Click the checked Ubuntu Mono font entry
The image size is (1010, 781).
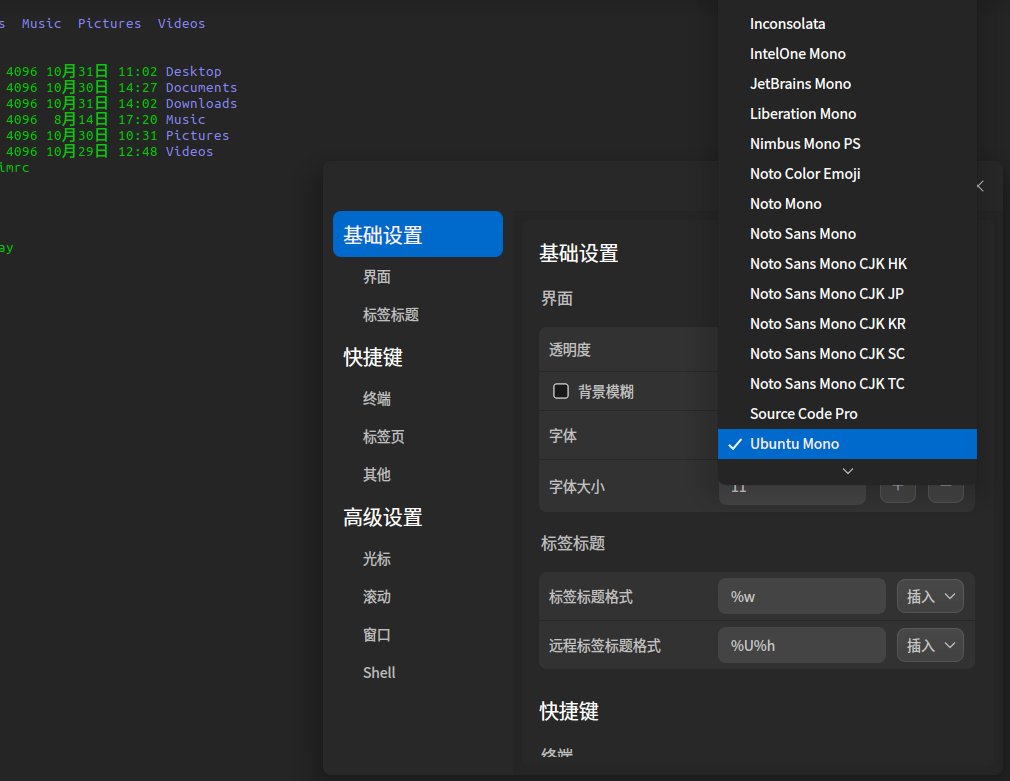point(847,444)
